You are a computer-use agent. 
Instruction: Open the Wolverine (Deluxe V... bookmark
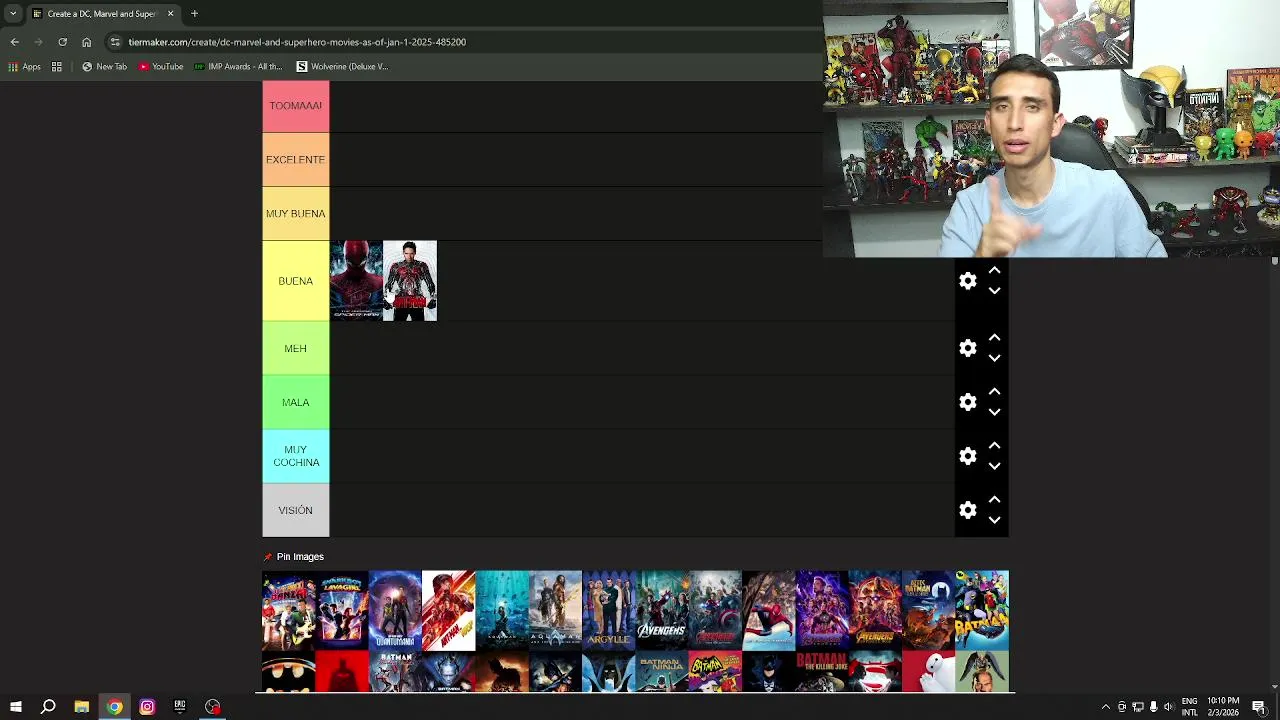pos(342,67)
